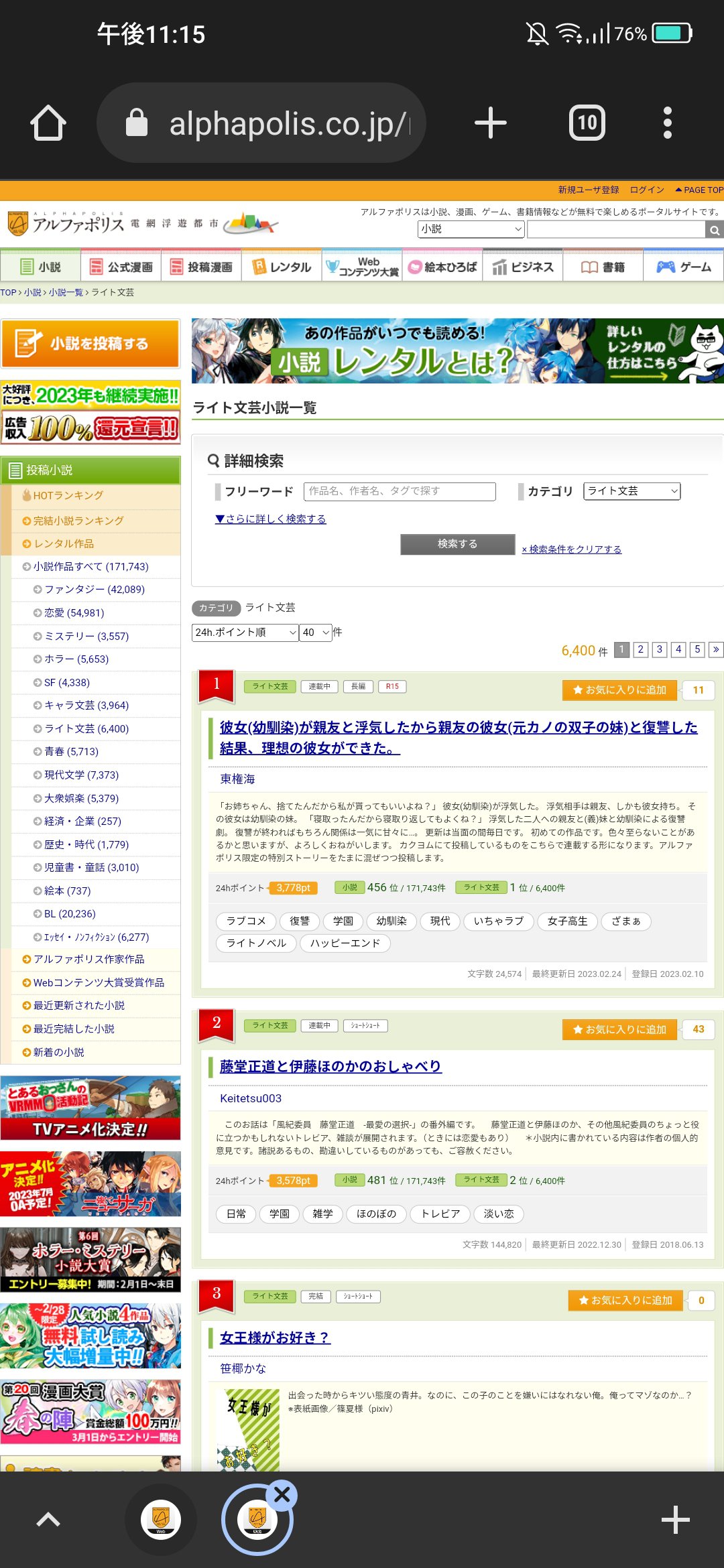Screen dimensions: 724x1568
Task: Click the 検索する search button
Action: (x=457, y=544)
